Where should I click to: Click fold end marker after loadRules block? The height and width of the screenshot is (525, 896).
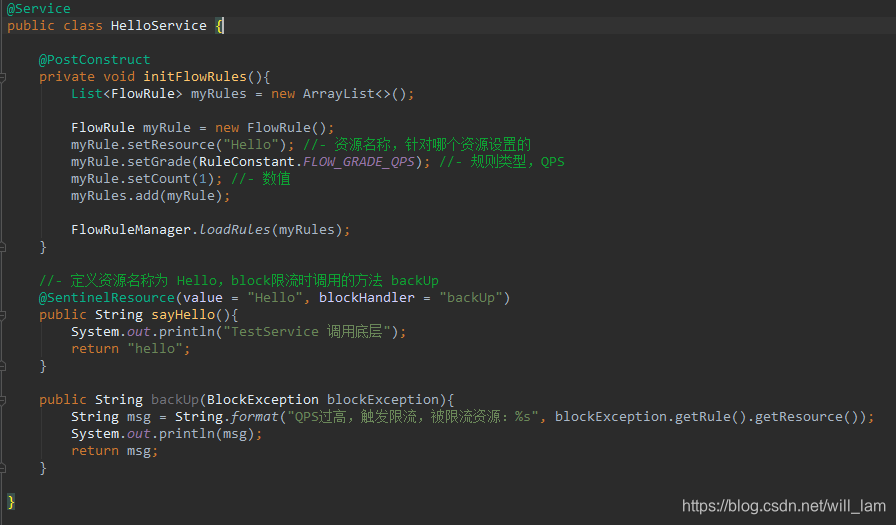[x=2, y=247]
